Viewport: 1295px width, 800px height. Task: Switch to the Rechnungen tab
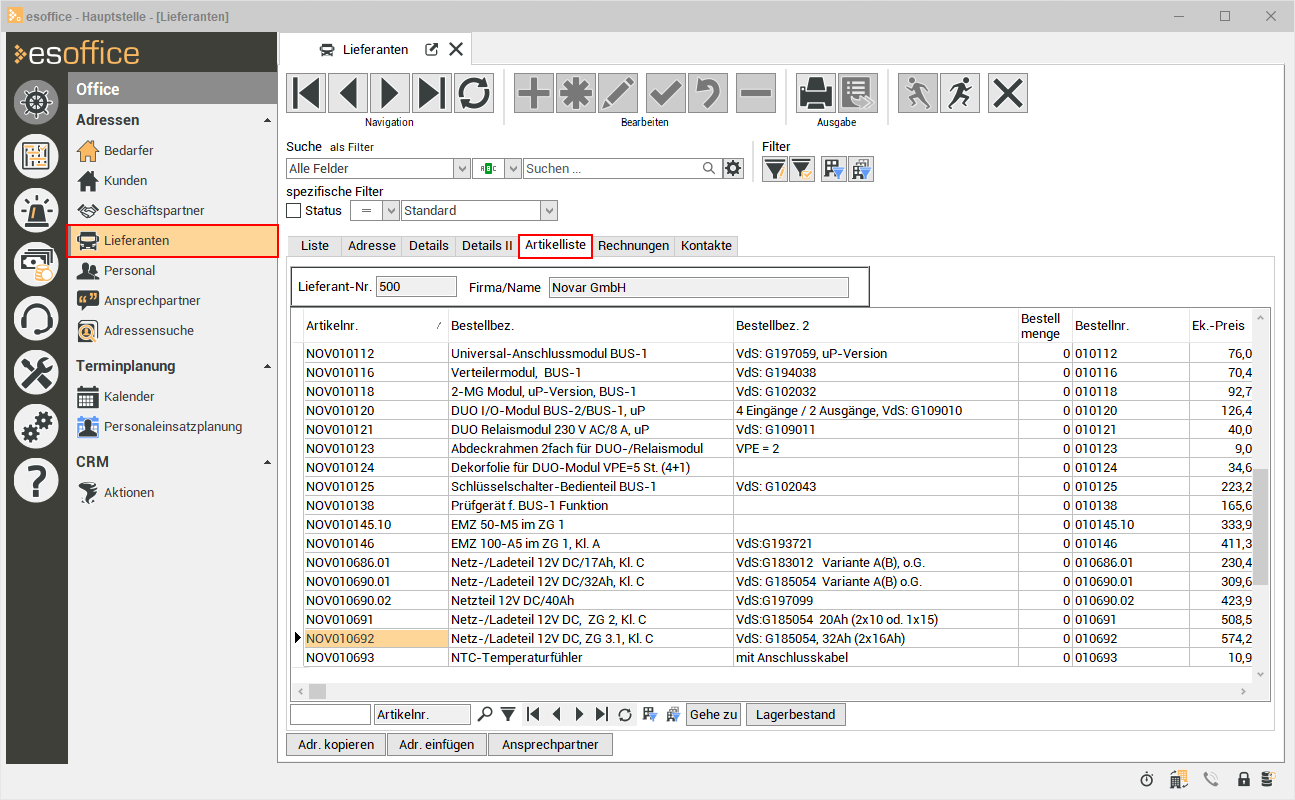point(634,246)
